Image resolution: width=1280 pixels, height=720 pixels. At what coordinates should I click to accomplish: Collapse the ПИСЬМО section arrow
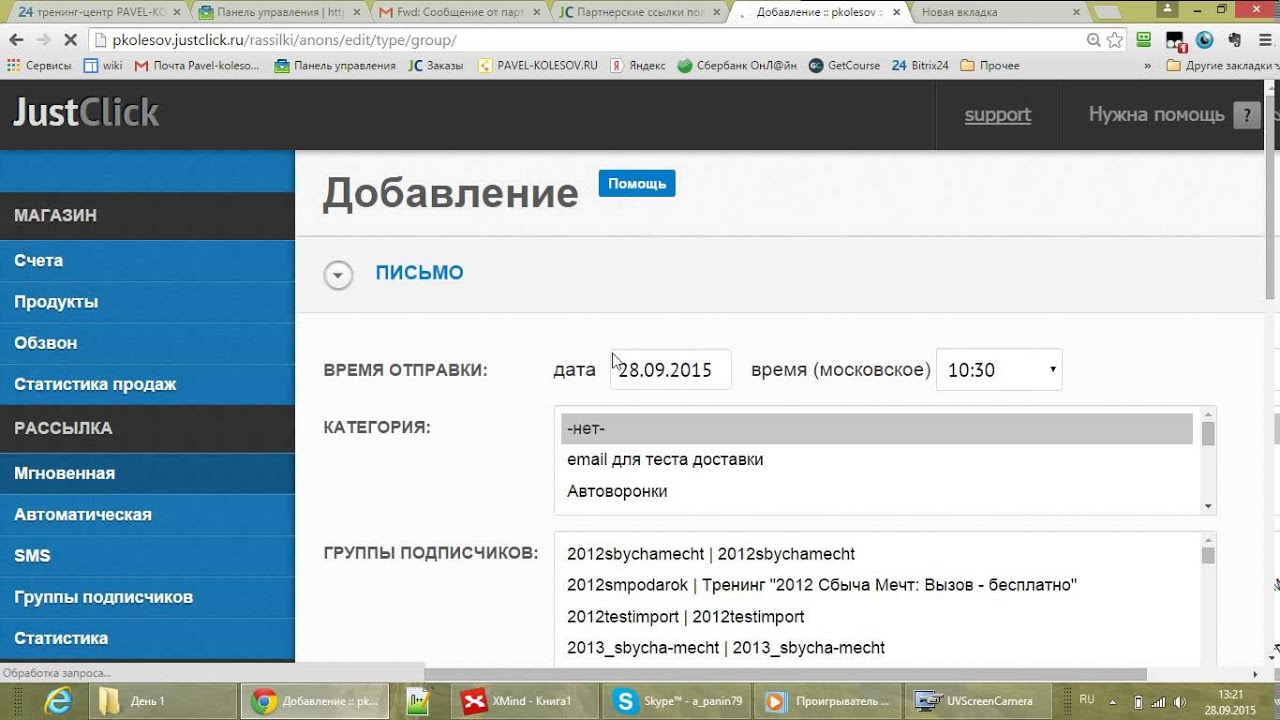[x=338, y=275]
